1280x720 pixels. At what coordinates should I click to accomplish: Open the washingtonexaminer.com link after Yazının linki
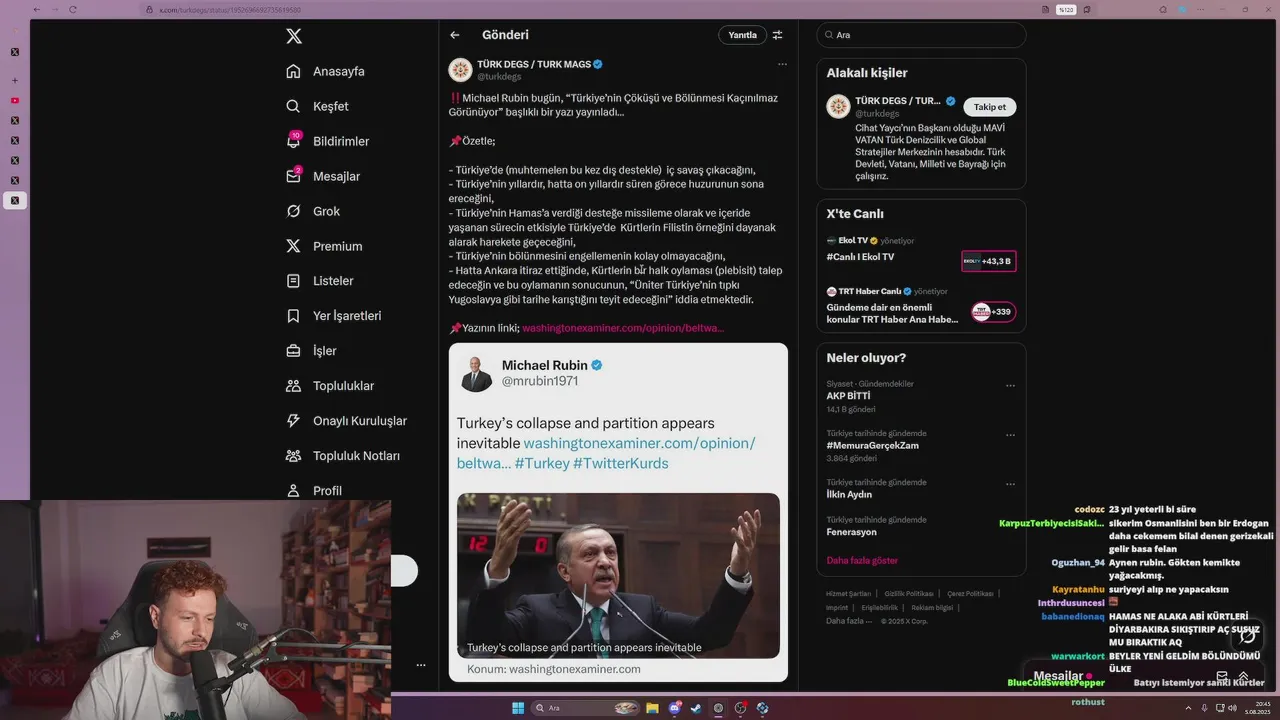tap(623, 328)
